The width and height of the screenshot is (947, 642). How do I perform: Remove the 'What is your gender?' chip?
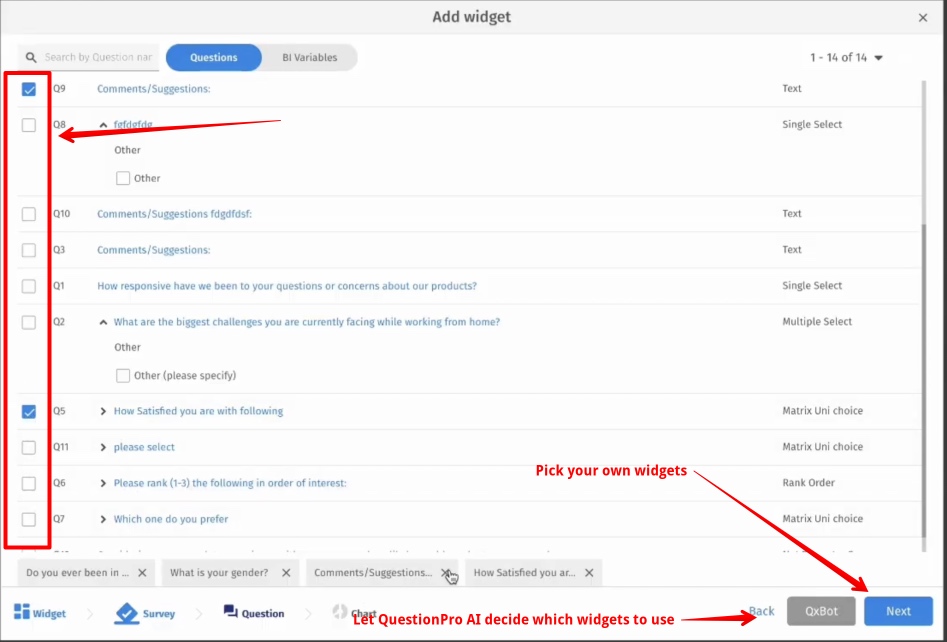click(x=285, y=572)
